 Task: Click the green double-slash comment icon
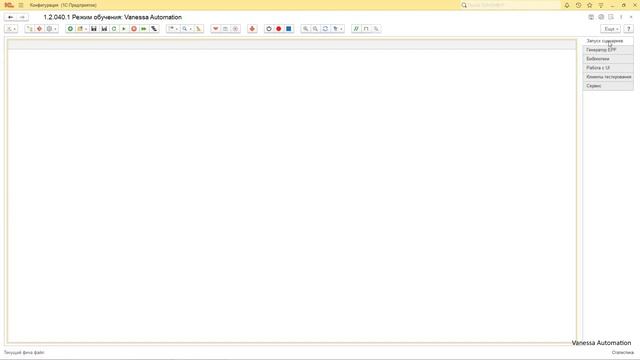point(356,29)
